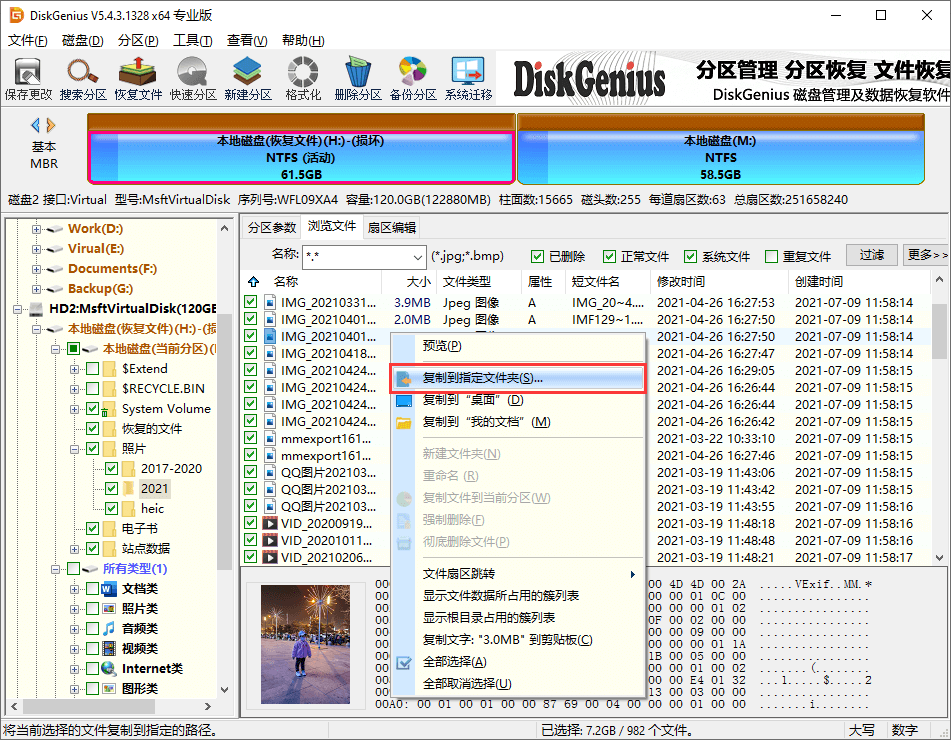Switch to the 扇区编辑 tab
This screenshot has height=740, width=951.
coord(392,227)
